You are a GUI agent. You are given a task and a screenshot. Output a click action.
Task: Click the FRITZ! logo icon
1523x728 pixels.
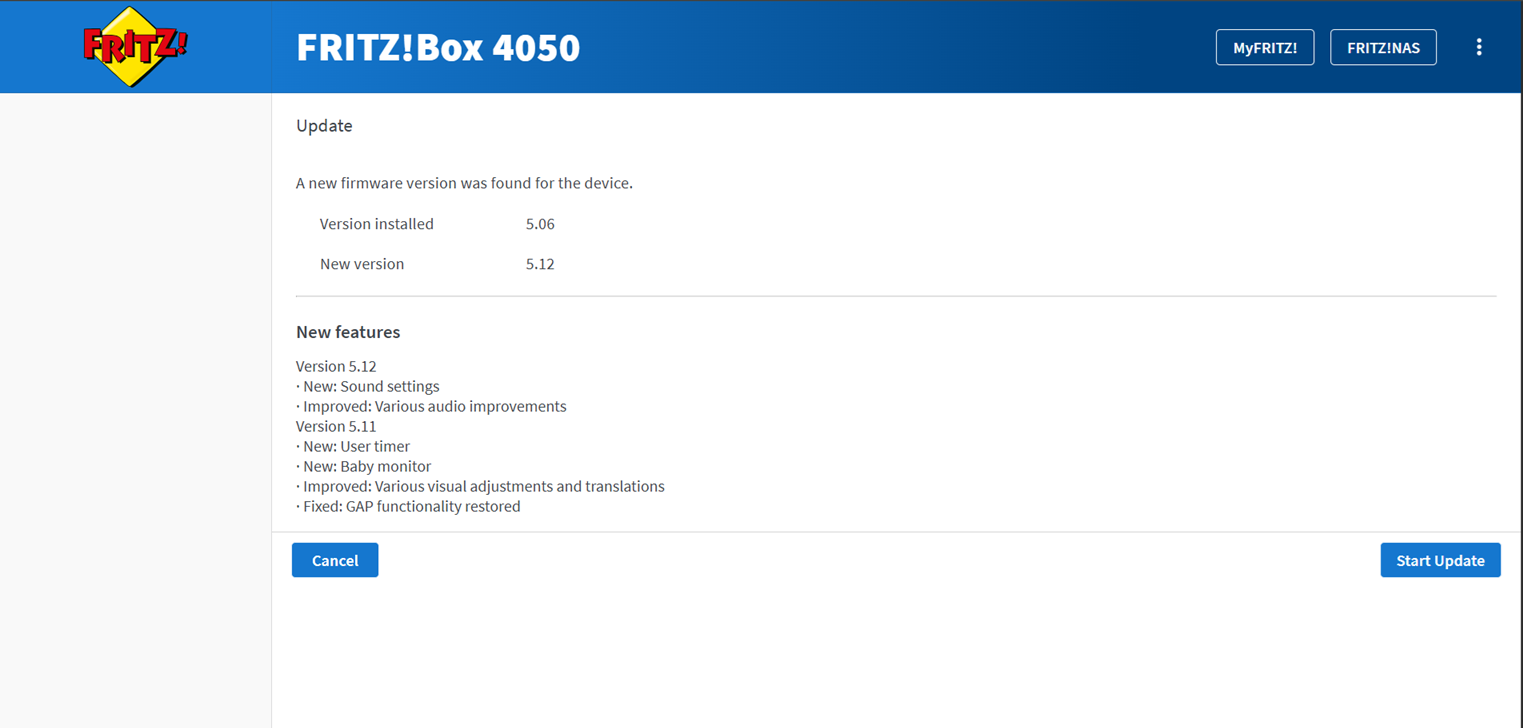pos(134,47)
